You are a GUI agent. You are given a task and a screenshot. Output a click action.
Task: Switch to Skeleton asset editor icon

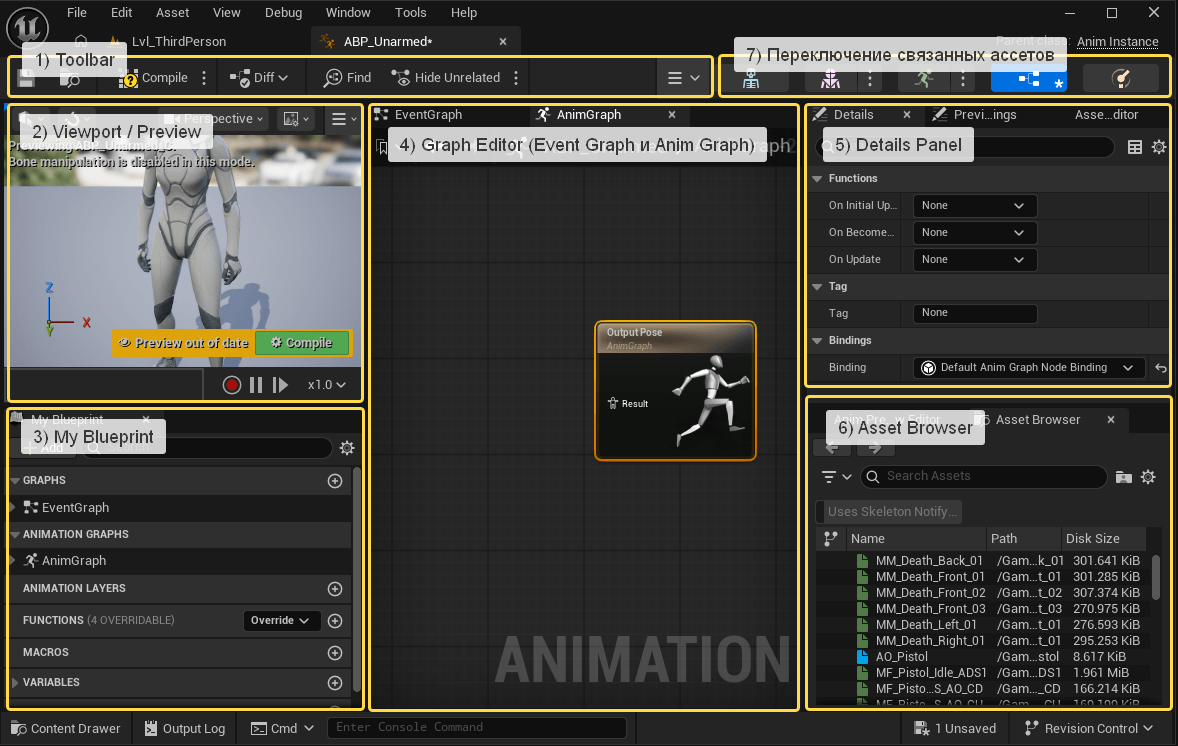point(751,79)
